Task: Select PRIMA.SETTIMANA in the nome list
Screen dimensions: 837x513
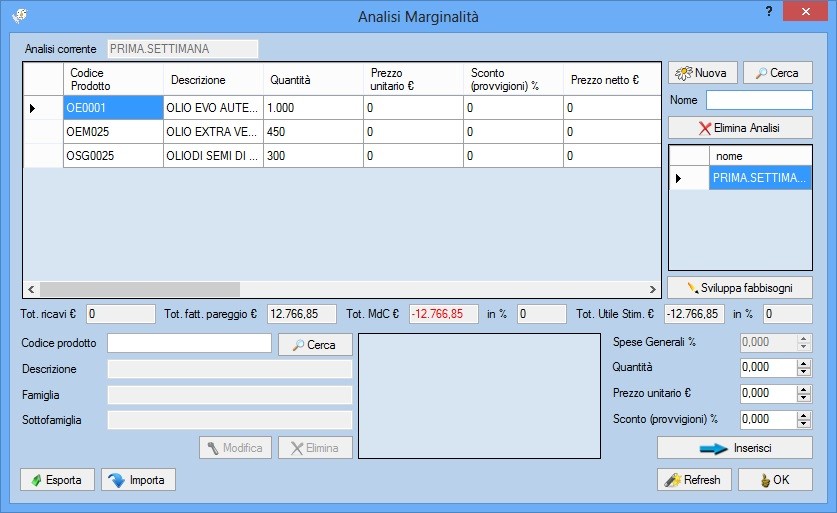Action: (x=760, y=178)
